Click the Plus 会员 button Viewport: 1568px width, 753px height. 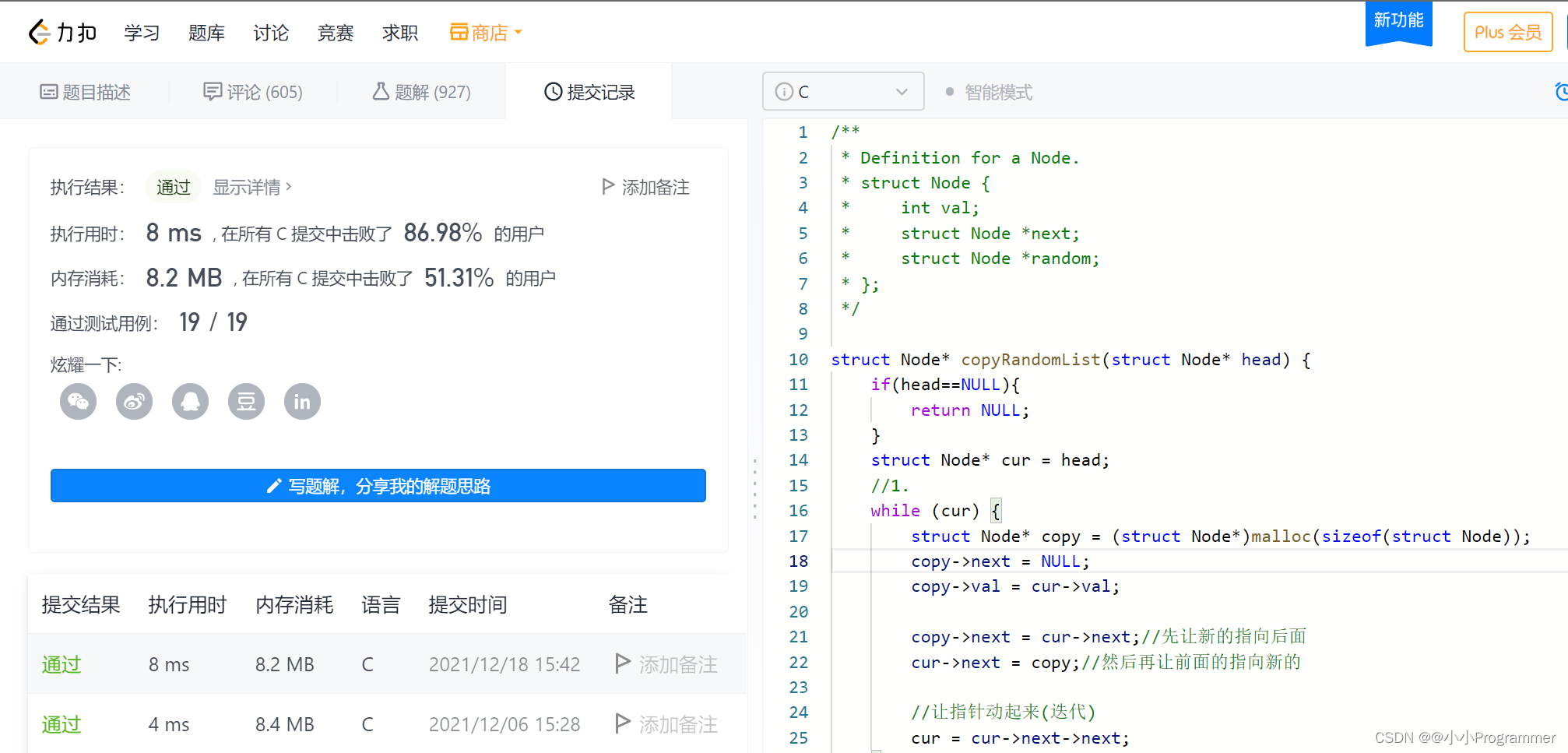(1508, 32)
